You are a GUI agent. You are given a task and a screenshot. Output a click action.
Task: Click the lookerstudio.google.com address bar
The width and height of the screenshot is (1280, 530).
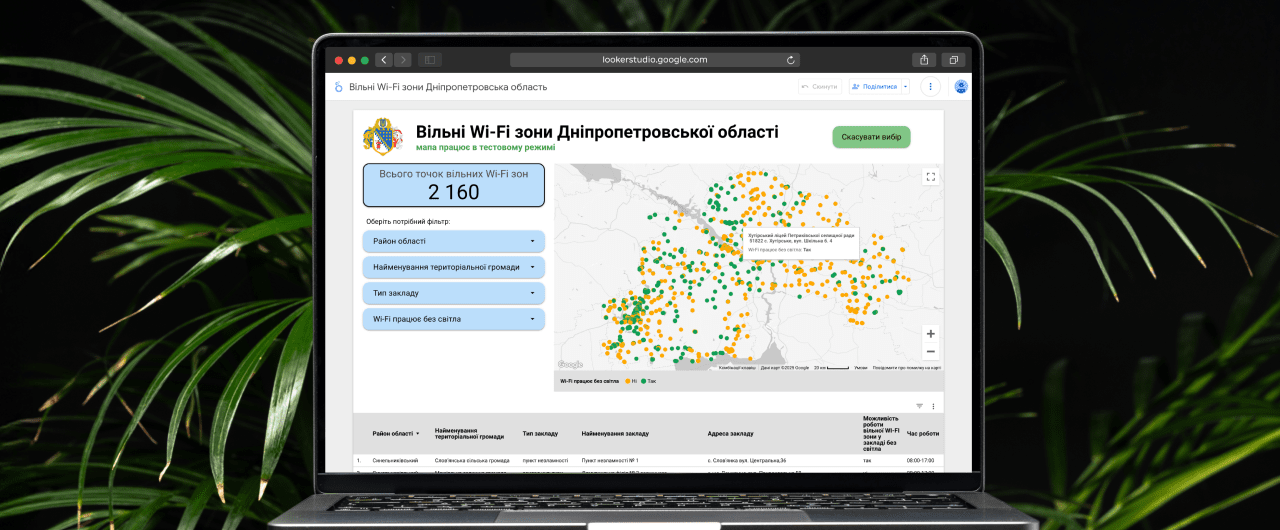click(655, 60)
